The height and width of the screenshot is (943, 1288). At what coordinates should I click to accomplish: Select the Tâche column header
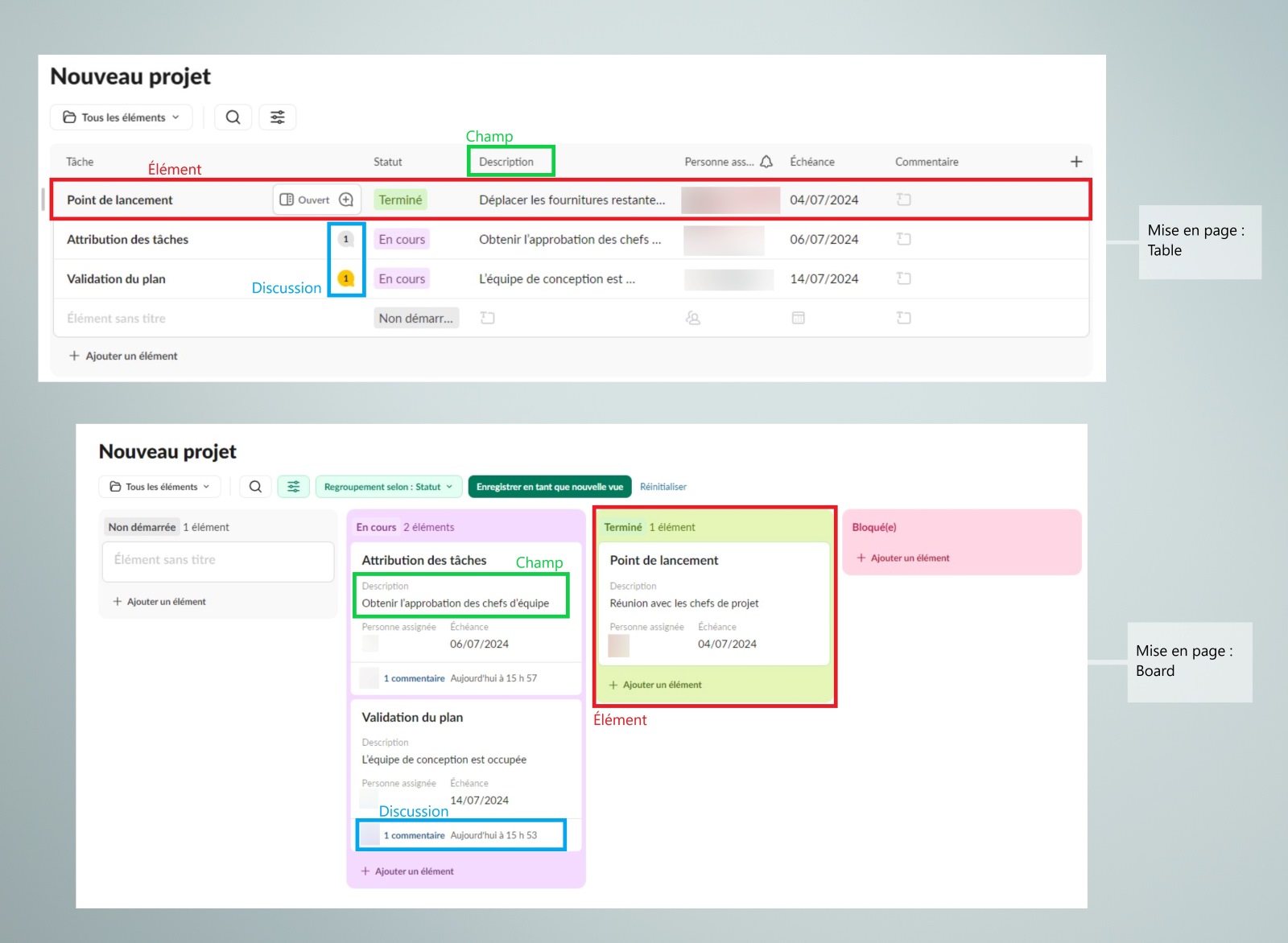pos(79,161)
